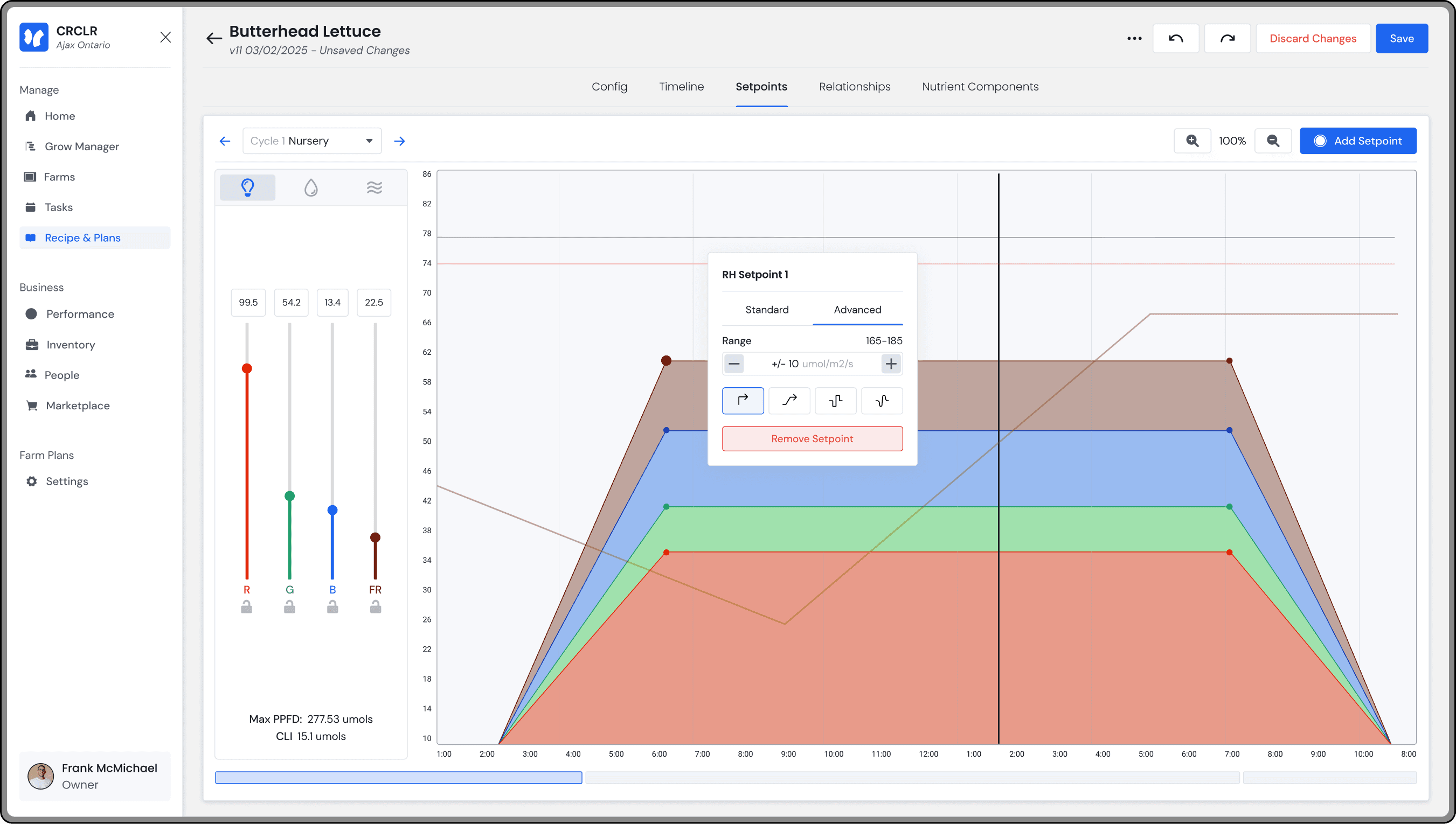Click the redo arrow button
The height and width of the screenshot is (824, 1456).
coord(1227,38)
